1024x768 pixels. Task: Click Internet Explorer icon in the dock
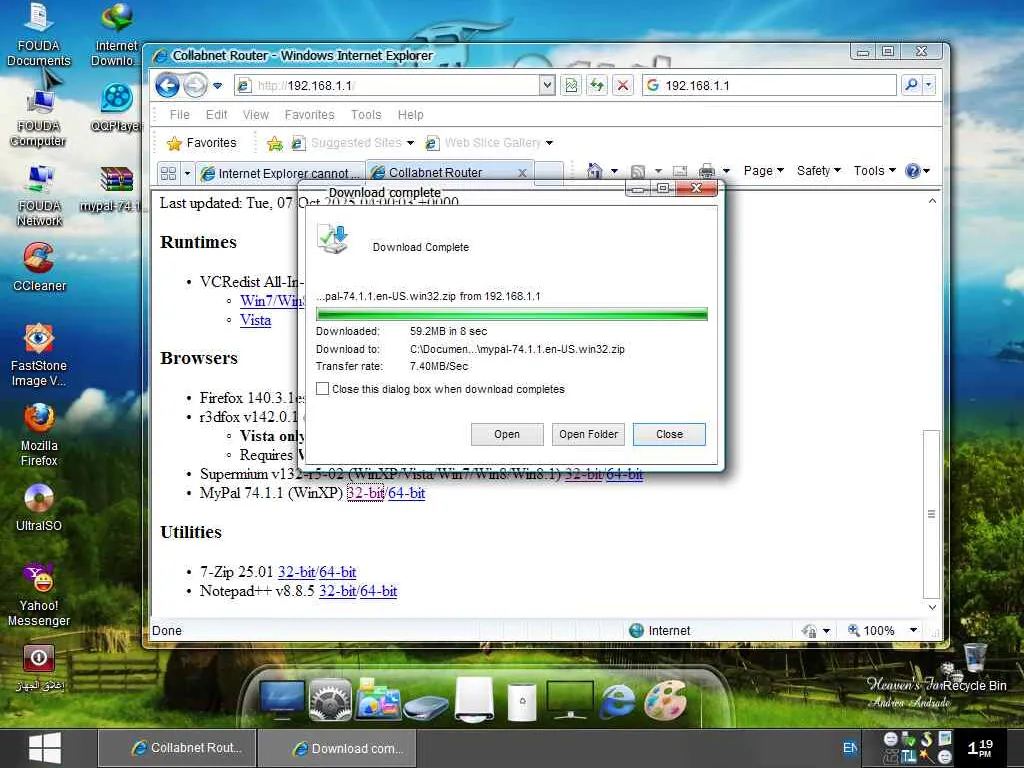616,699
